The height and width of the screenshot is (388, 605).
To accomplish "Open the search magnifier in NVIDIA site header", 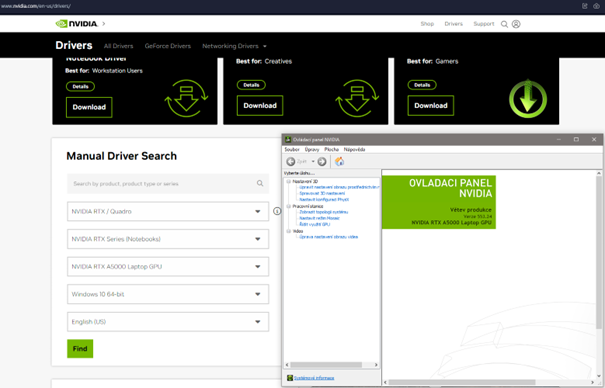I will pyautogui.click(x=504, y=24).
